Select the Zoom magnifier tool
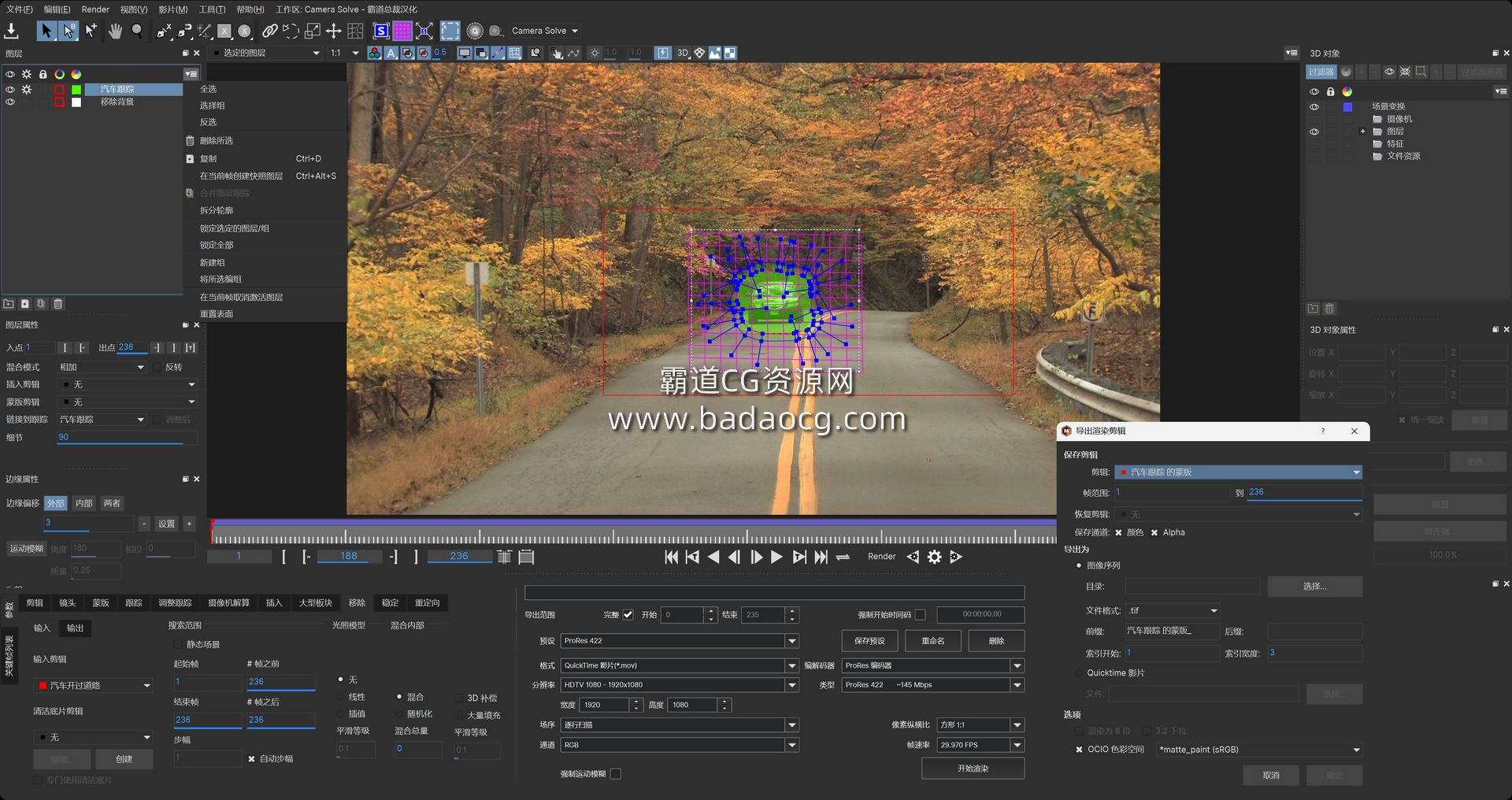 [x=137, y=31]
